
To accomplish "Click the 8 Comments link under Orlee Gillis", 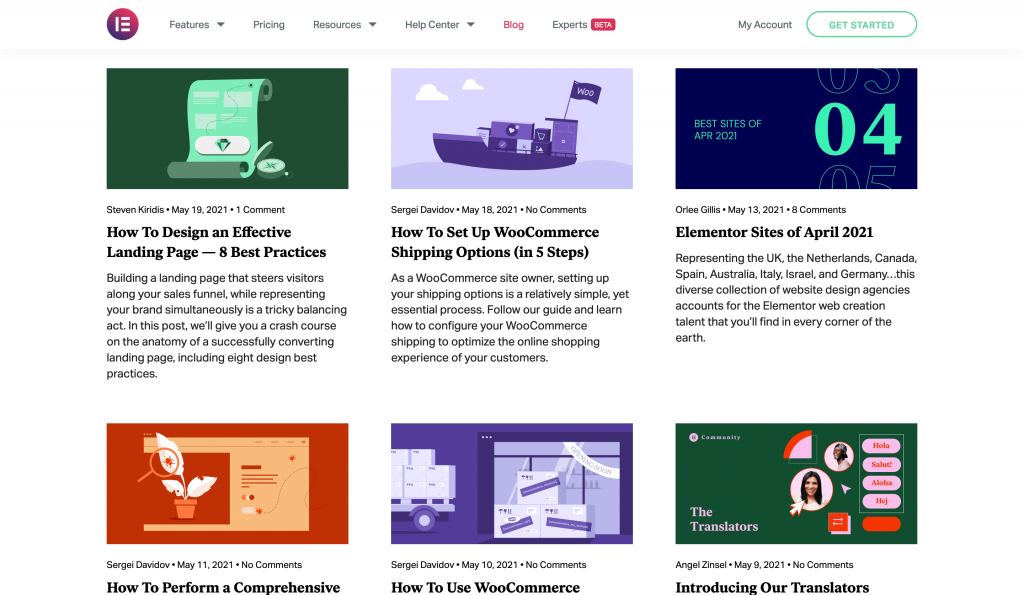I will click(818, 210).
